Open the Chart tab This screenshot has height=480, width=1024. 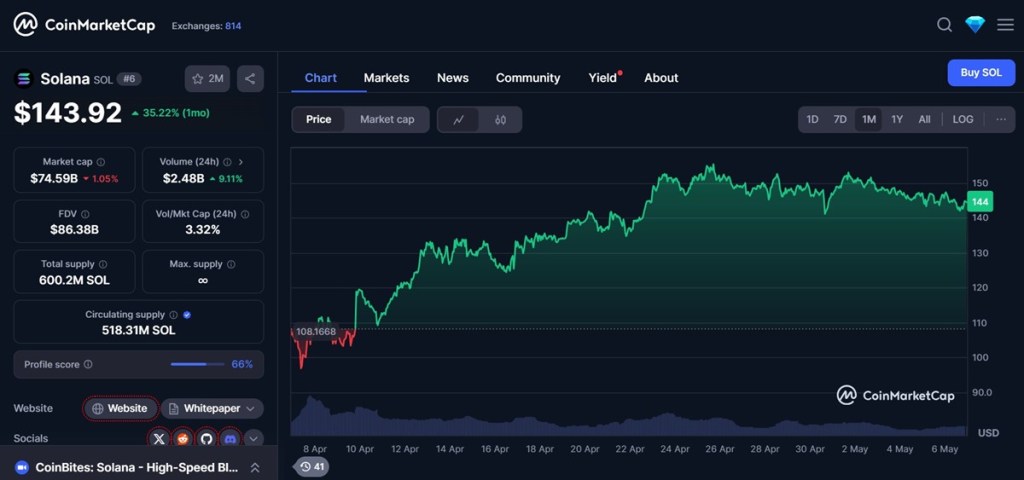click(321, 78)
